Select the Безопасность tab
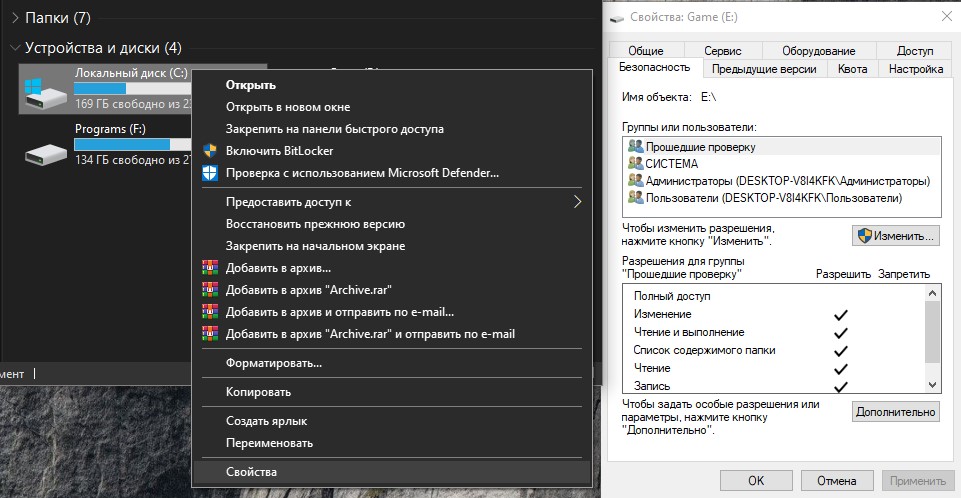The image size is (961, 498). [x=655, y=67]
